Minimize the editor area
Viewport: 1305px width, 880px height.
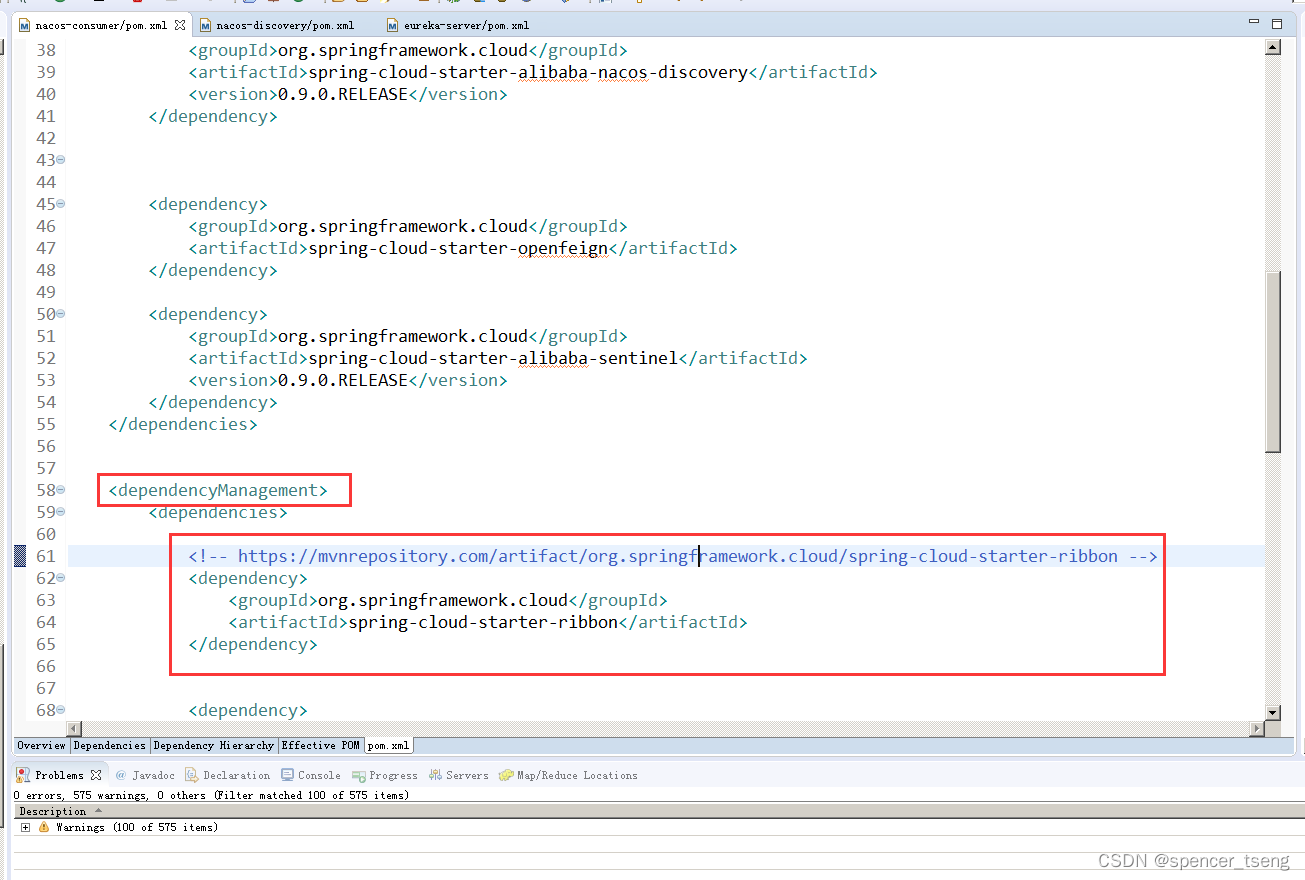point(1254,23)
